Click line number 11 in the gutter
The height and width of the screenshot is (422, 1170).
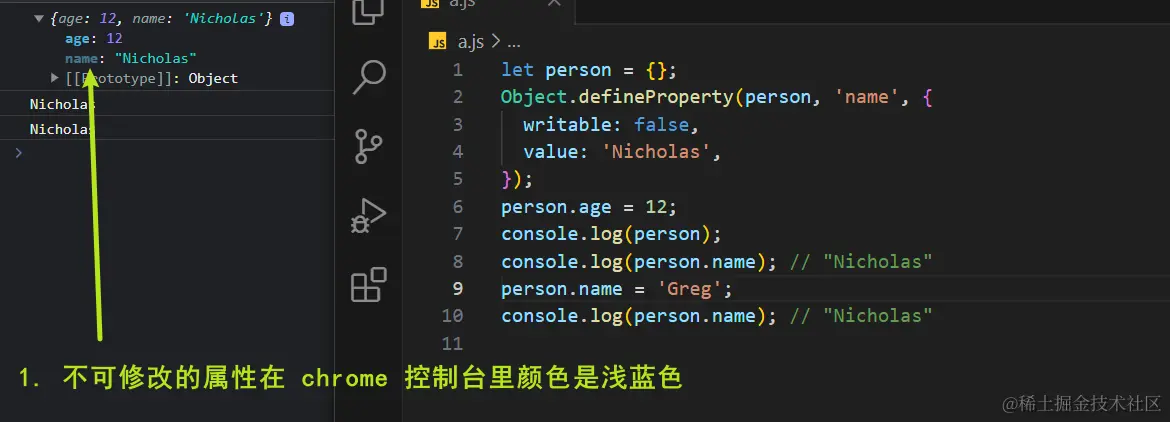[x=452, y=344]
